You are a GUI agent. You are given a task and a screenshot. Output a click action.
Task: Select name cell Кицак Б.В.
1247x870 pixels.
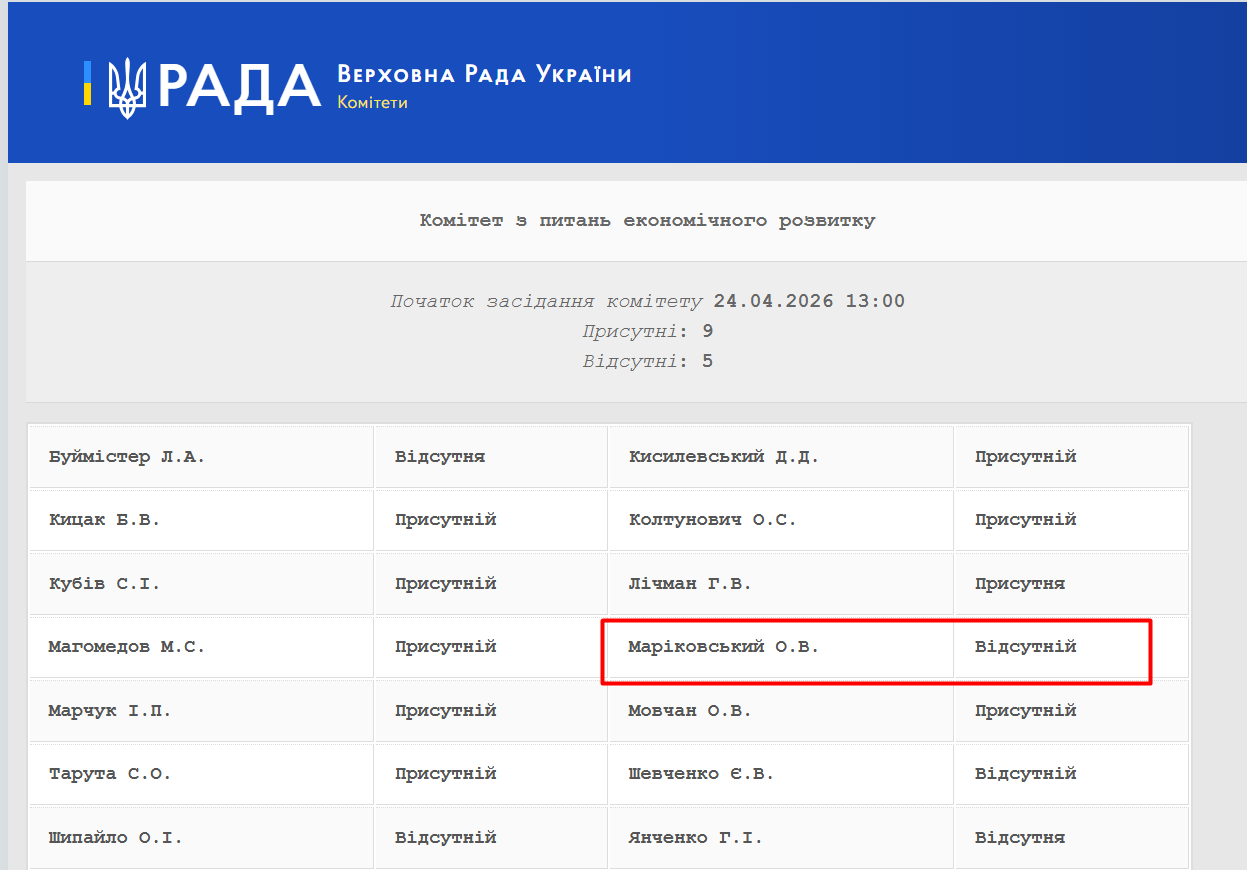201,520
